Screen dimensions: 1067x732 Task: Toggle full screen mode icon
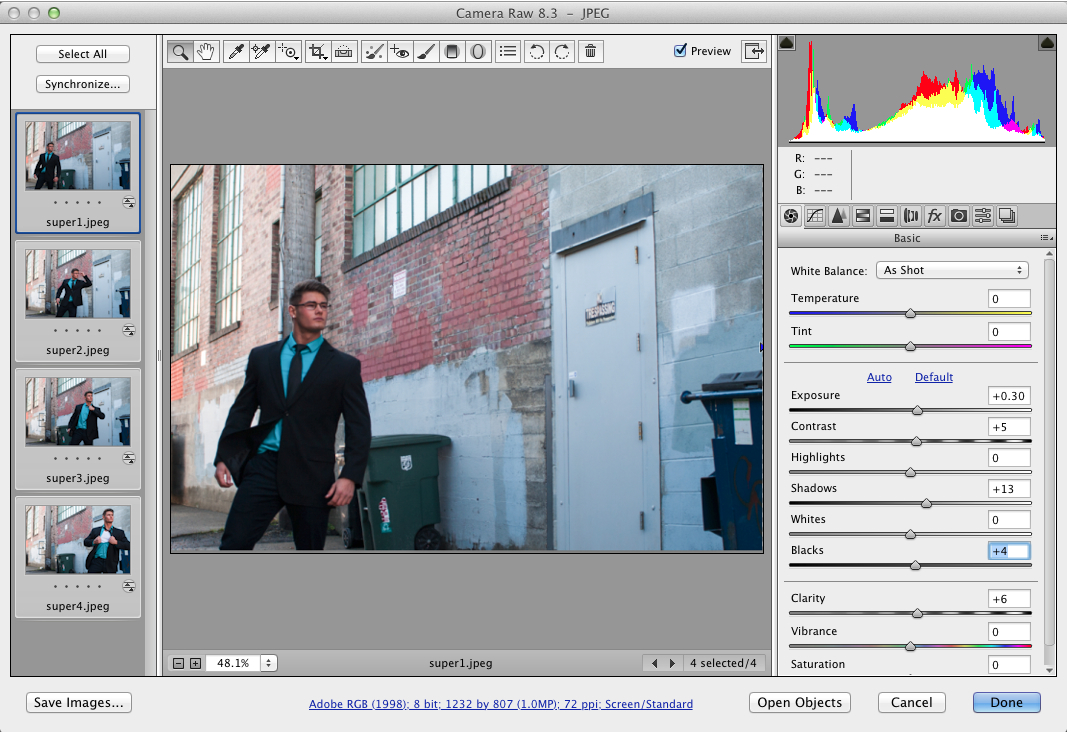[x=753, y=52]
